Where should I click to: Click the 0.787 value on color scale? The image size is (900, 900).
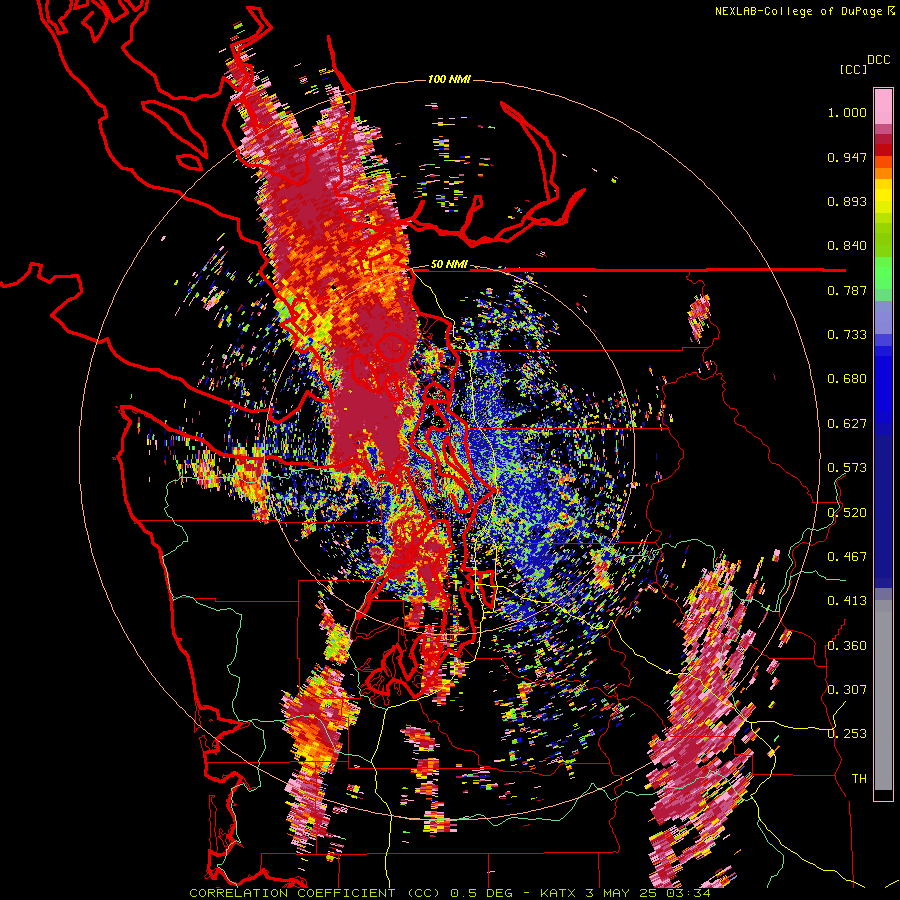coord(847,290)
